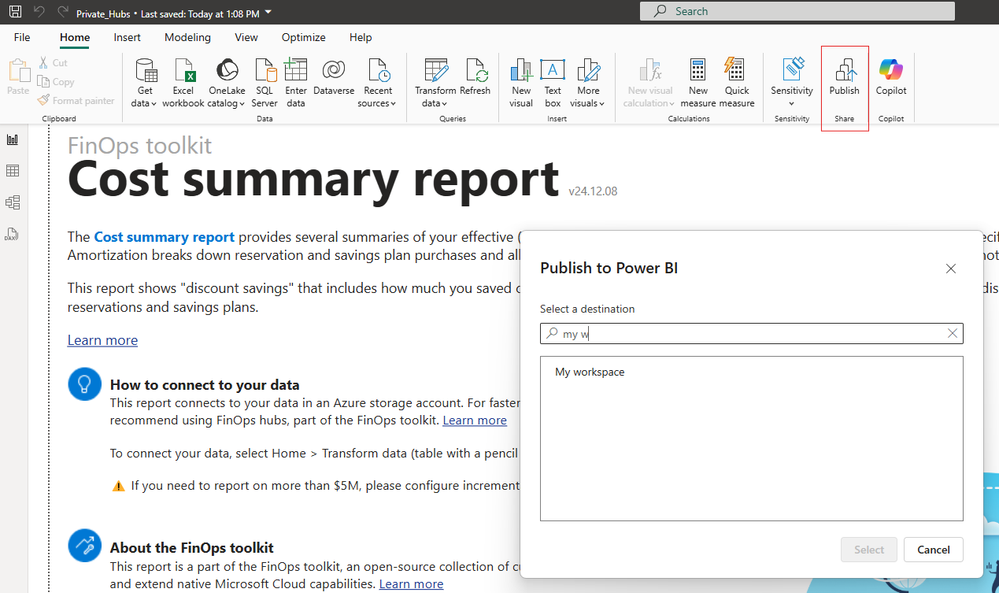Click the lightbulb How to connect icon
The width and height of the screenshot is (999, 593).
[85, 384]
